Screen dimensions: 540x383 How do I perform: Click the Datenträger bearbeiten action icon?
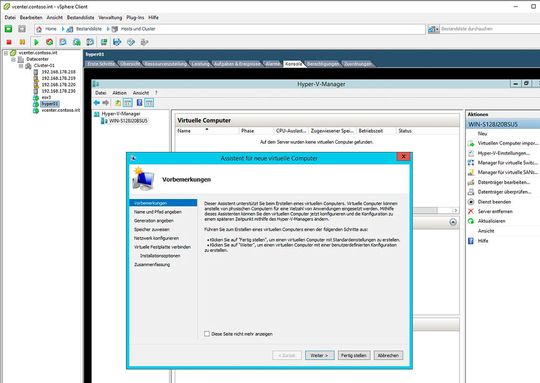[x=471, y=182]
